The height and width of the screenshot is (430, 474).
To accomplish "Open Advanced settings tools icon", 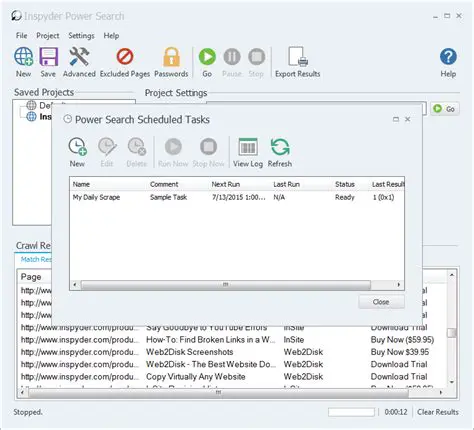I will pos(79,56).
